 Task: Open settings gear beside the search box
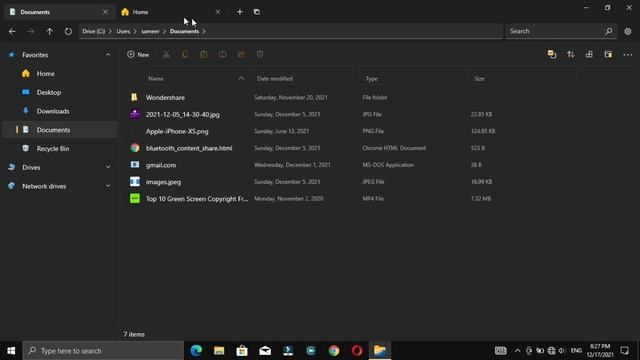click(x=628, y=31)
